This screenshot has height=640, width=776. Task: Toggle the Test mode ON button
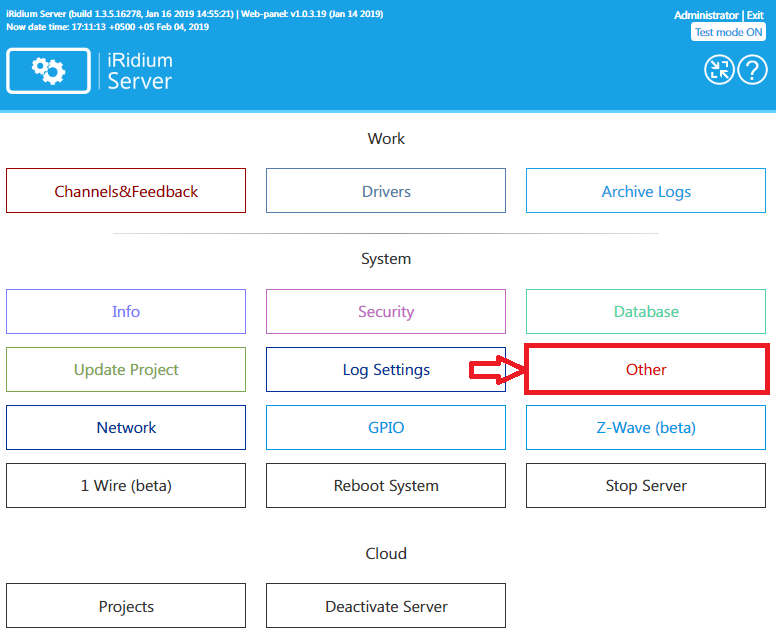tap(728, 32)
